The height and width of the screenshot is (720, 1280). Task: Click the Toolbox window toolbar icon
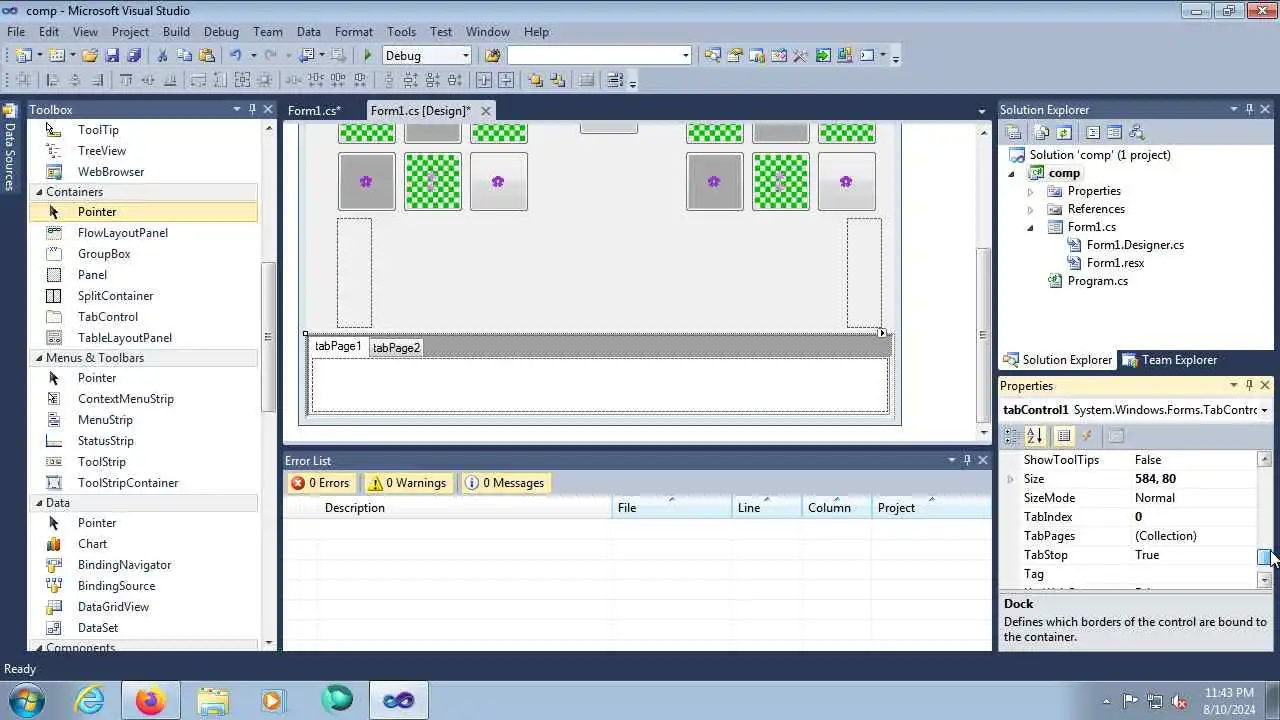coord(800,55)
